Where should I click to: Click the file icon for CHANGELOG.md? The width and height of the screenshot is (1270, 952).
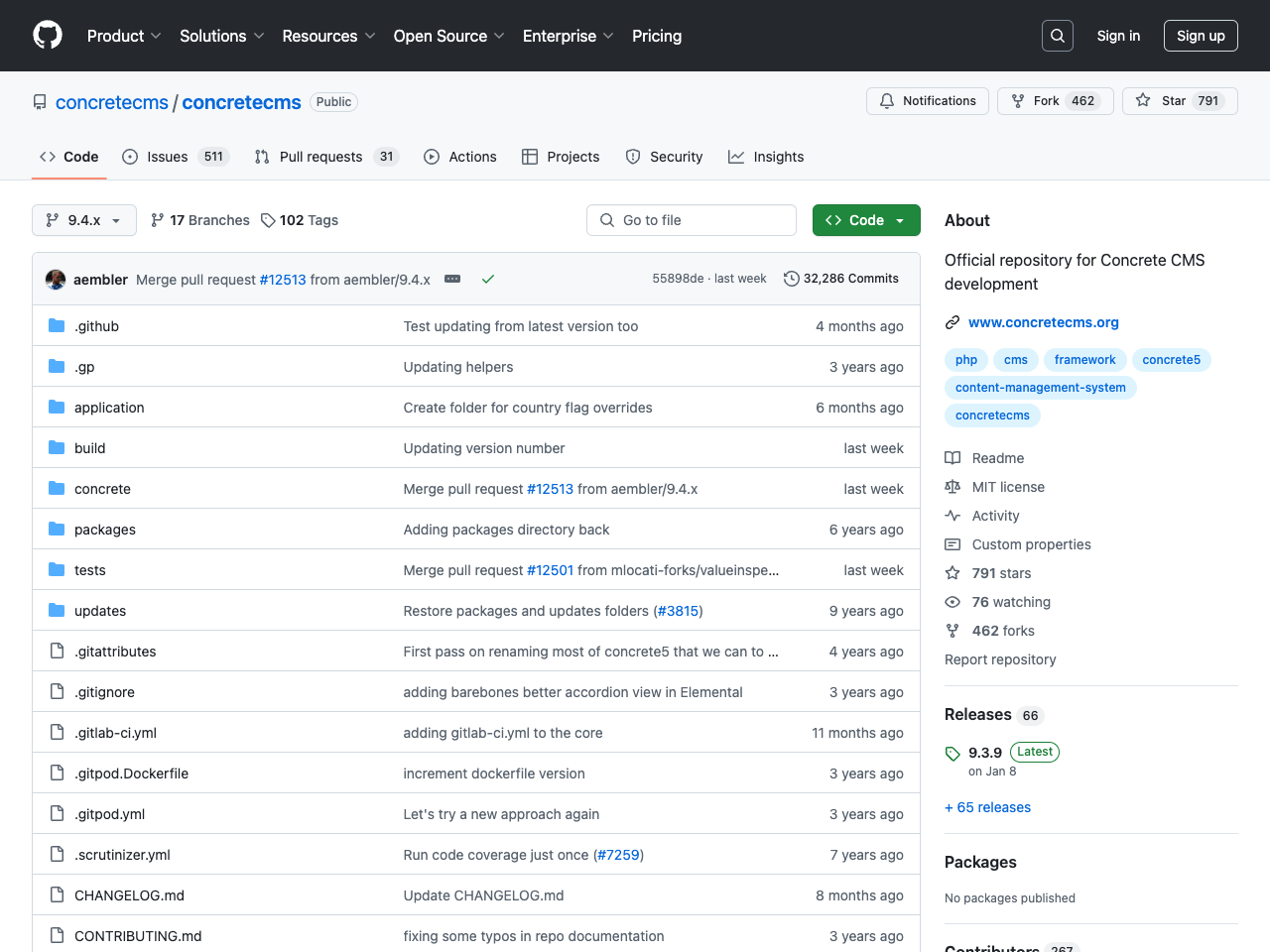click(57, 895)
